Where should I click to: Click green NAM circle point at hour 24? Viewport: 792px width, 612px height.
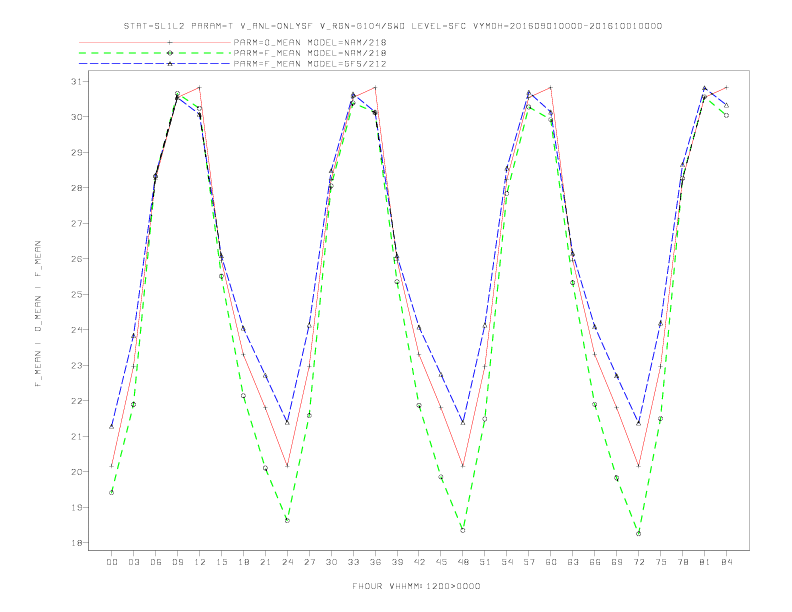pos(287,520)
